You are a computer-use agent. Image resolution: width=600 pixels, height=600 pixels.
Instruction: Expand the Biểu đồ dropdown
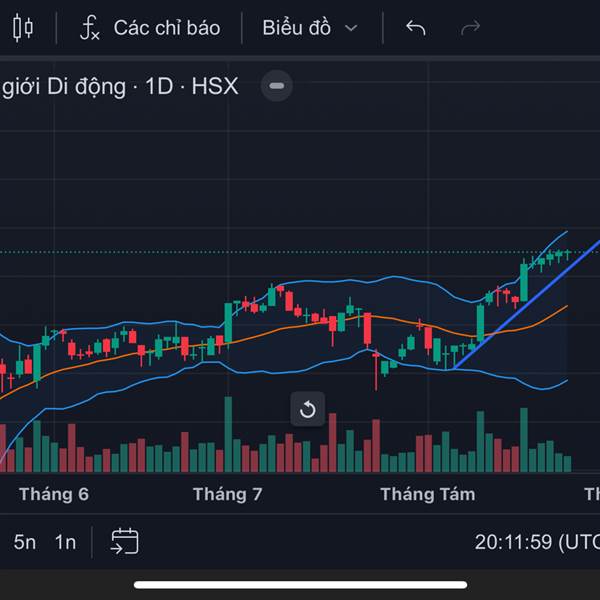click(310, 28)
